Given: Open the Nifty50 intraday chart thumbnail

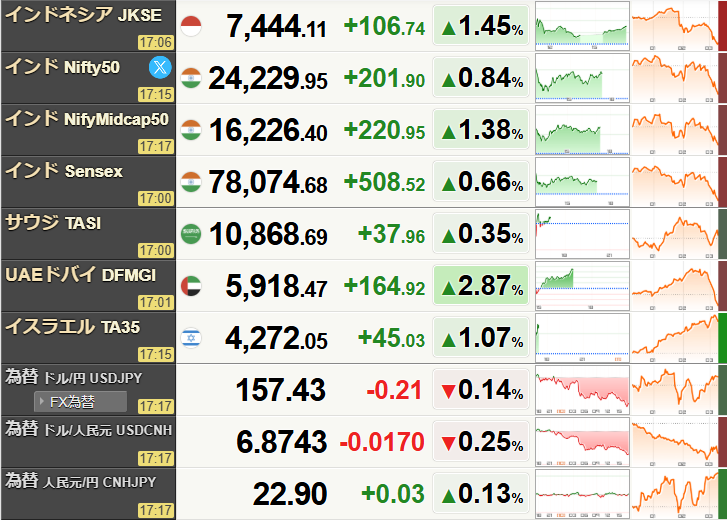Looking at the screenshot, I should (582, 78).
